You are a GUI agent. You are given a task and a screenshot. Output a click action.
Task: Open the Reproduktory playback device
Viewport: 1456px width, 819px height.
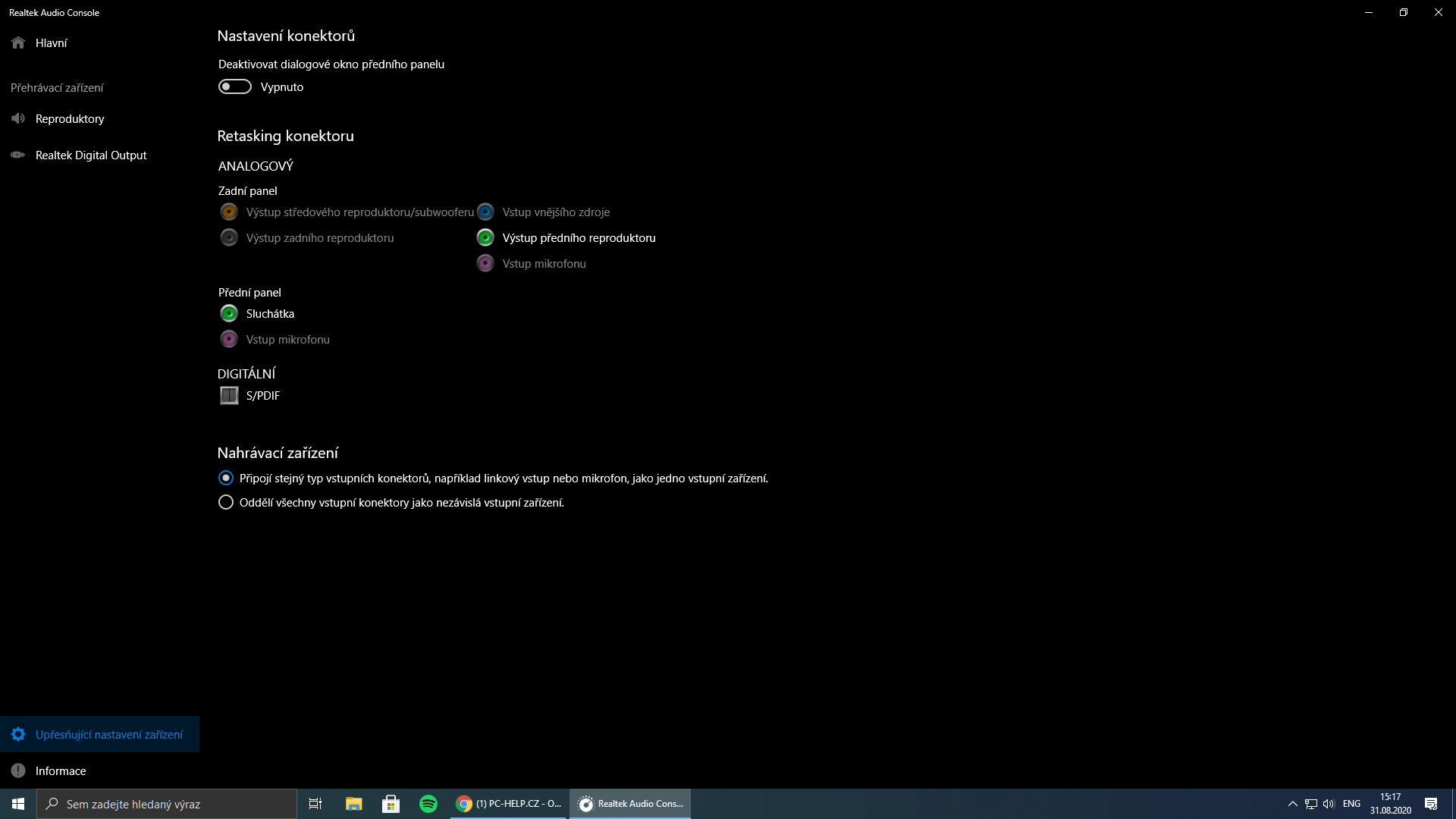tap(70, 119)
